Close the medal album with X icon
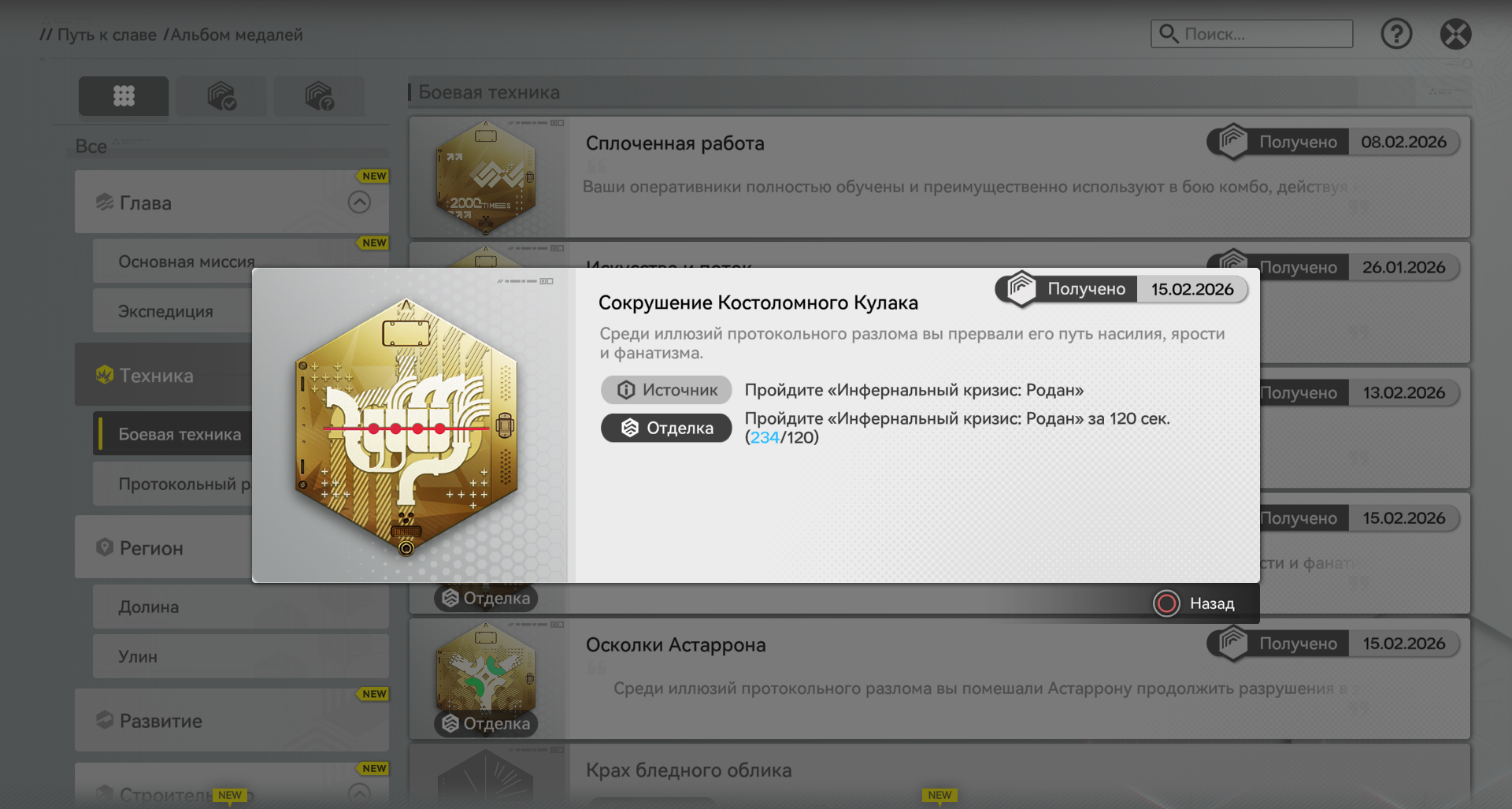The height and width of the screenshot is (809, 1512). 1455,34
